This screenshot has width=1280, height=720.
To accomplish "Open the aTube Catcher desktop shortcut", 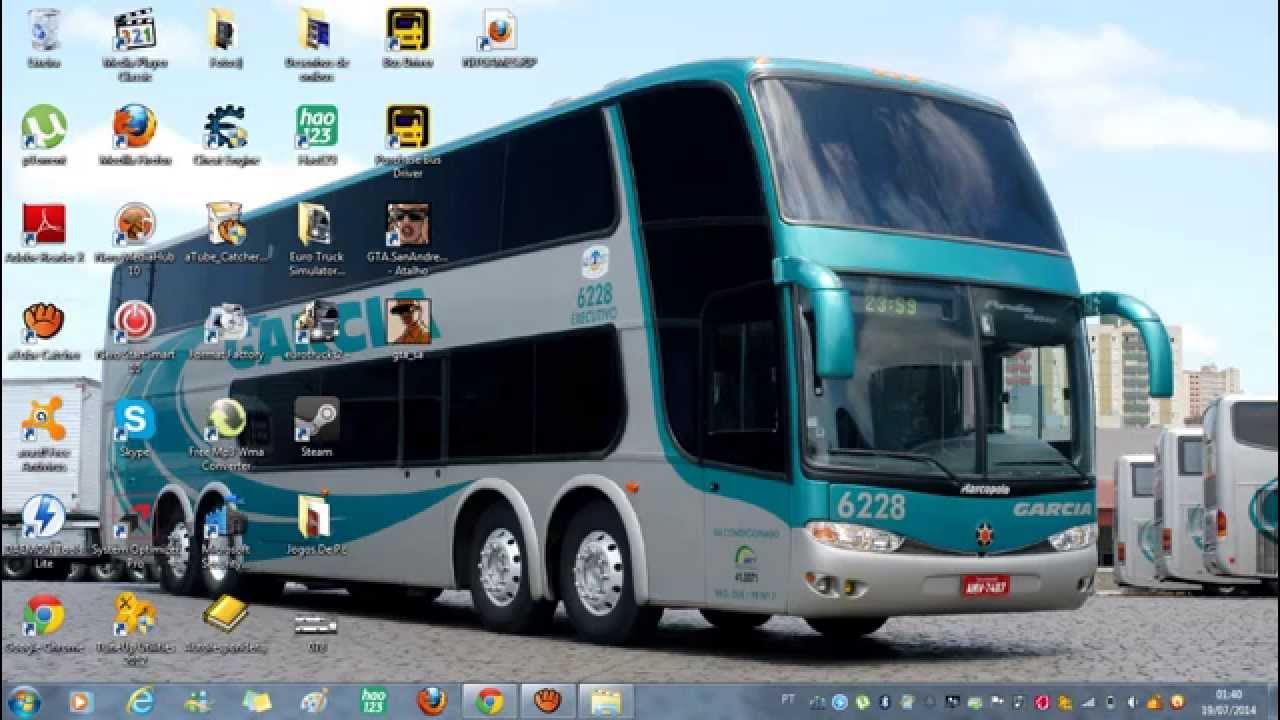I will click(44, 330).
